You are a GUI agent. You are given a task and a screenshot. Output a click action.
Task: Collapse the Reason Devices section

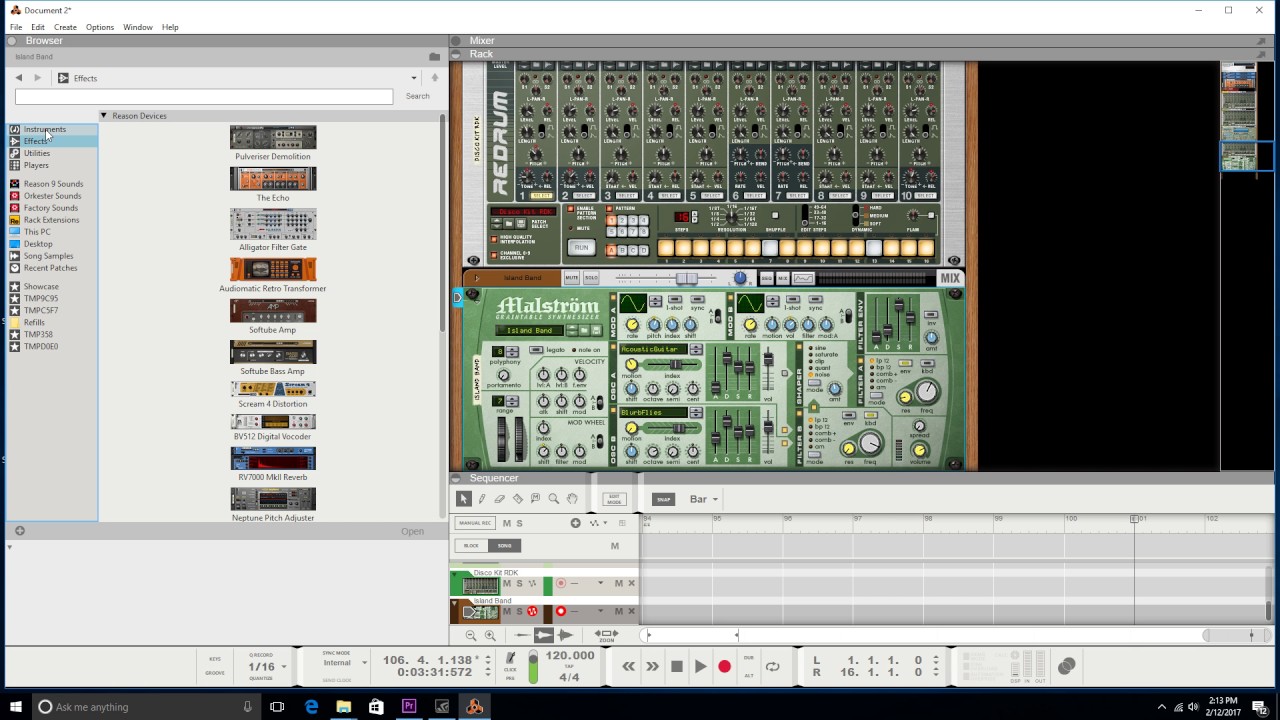point(103,116)
